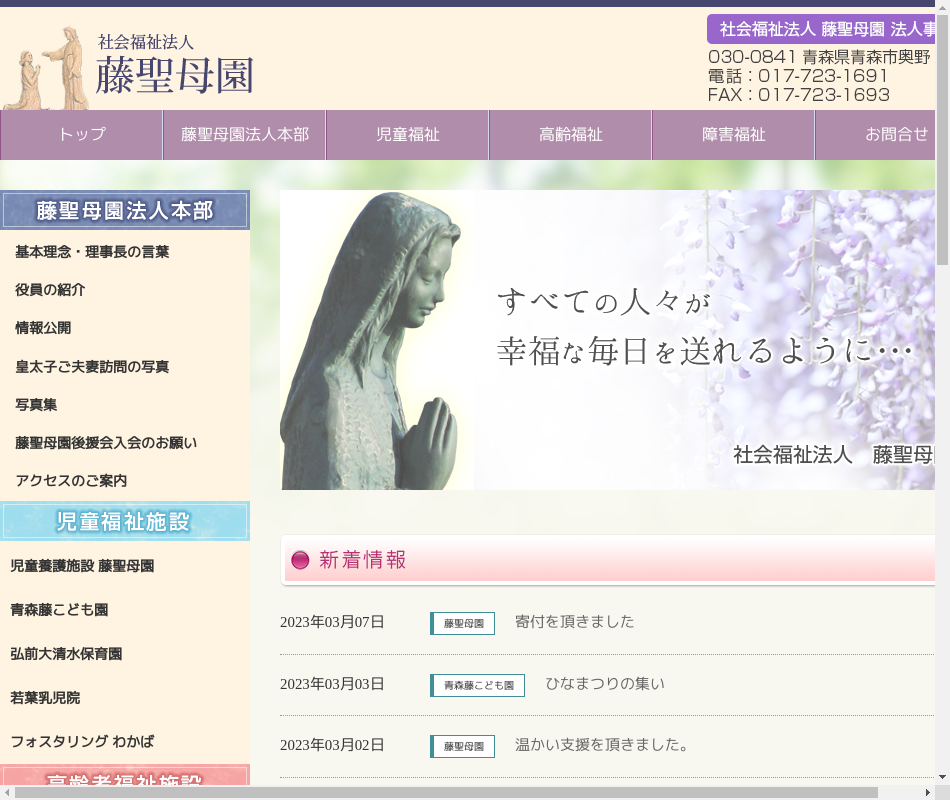Open the 役員の紹介 sidebar link
The image size is (950, 800).
[x=50, y=290]
